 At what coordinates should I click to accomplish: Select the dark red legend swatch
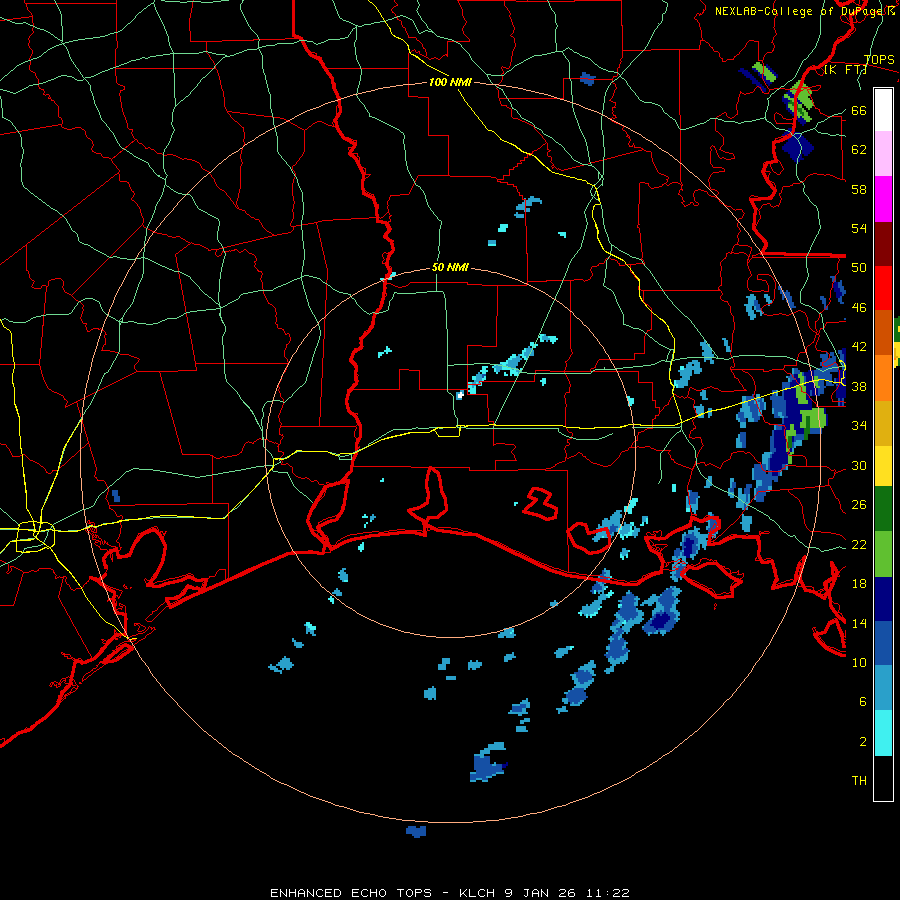883,243
